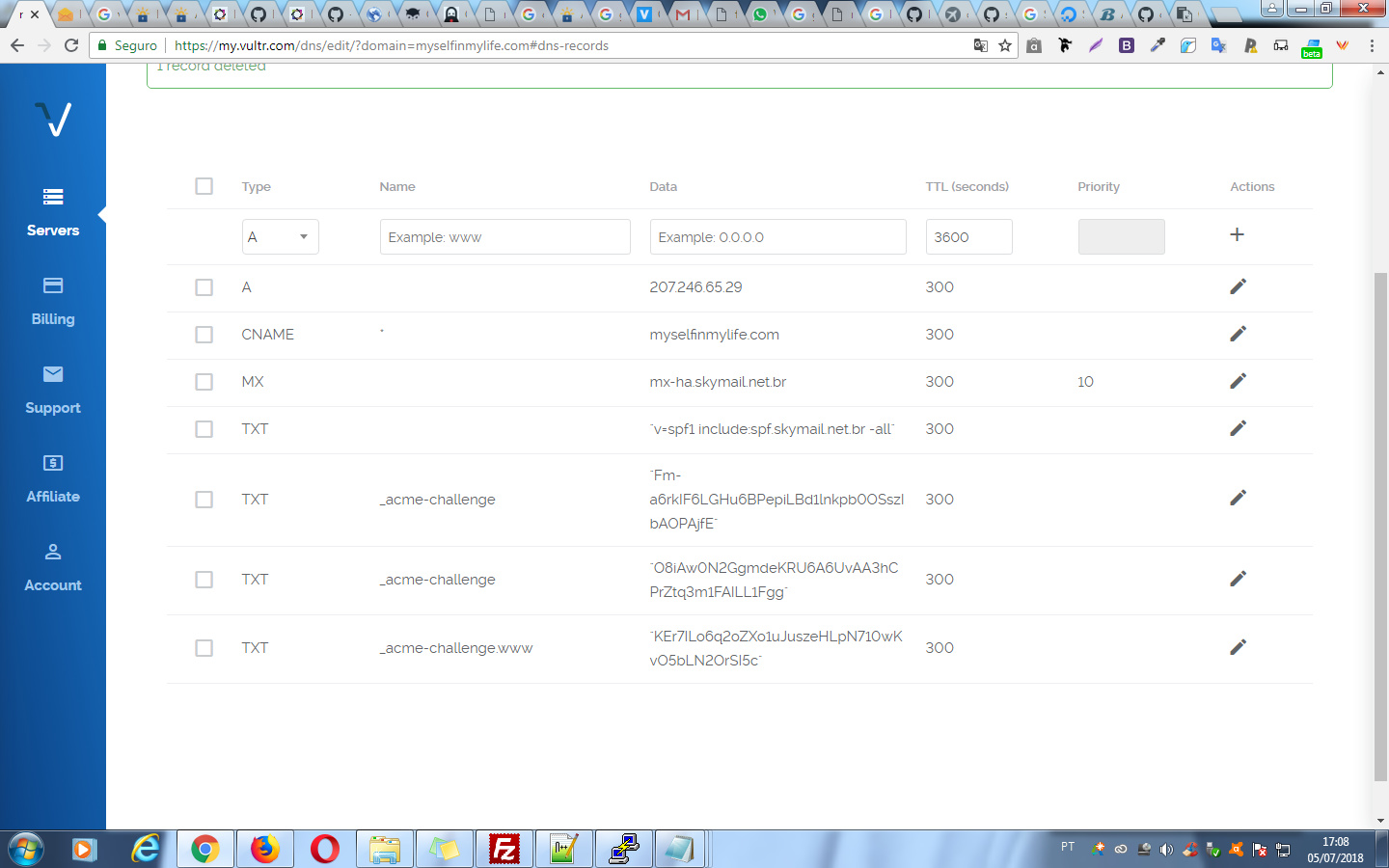
Task: Edit the MX record mx-ha.skymail.net.br
Action: click(1238, 381)
